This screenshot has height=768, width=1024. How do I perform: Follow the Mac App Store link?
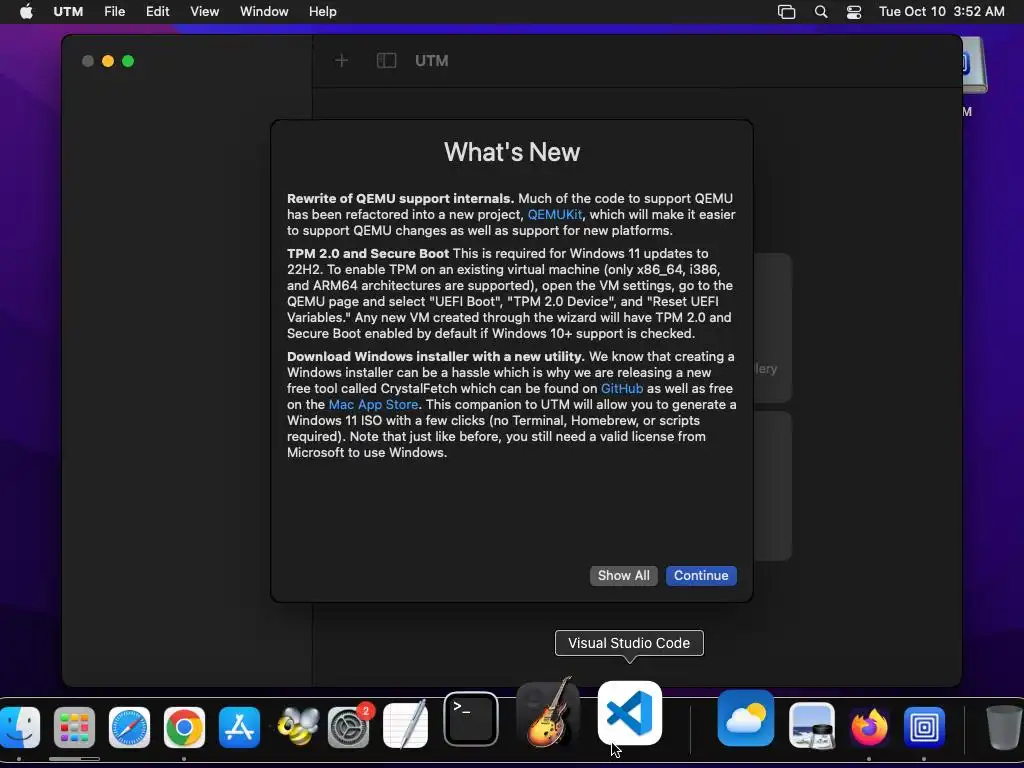[374, 405]
